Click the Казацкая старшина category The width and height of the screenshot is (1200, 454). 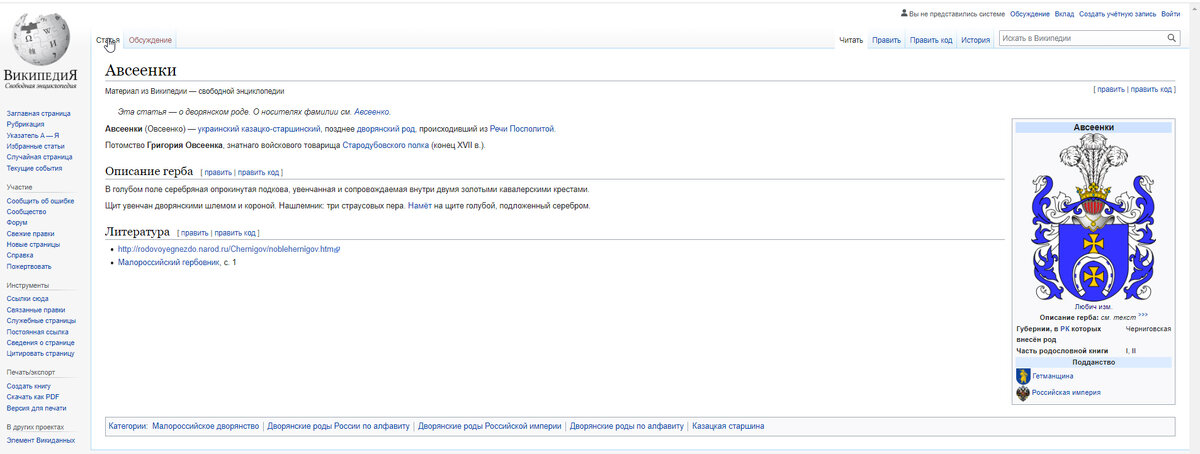tap(728, 426)
